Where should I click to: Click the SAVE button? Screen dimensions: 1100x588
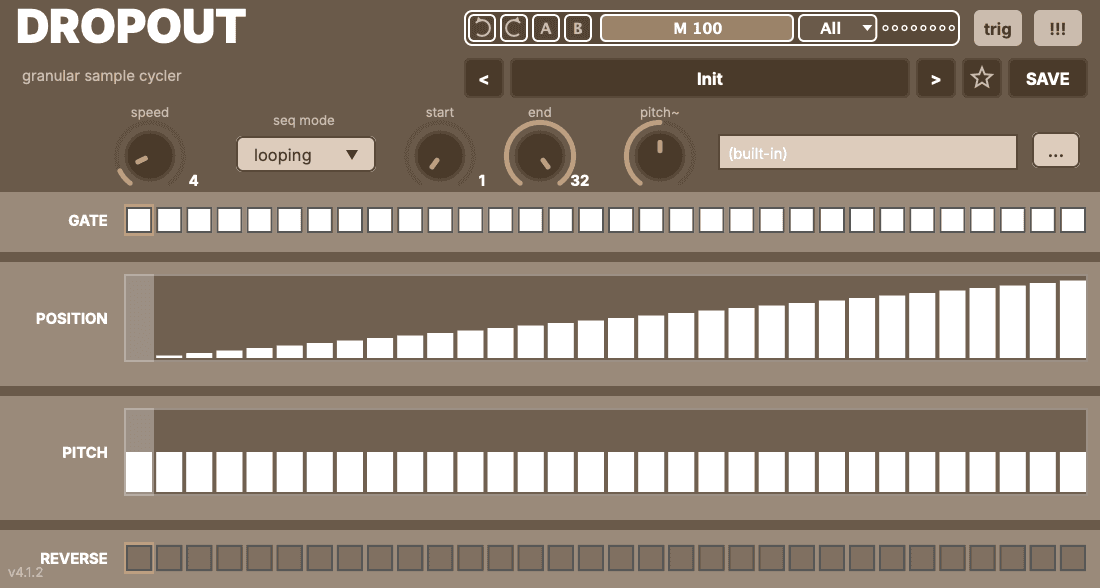[x=1047, y=79]
